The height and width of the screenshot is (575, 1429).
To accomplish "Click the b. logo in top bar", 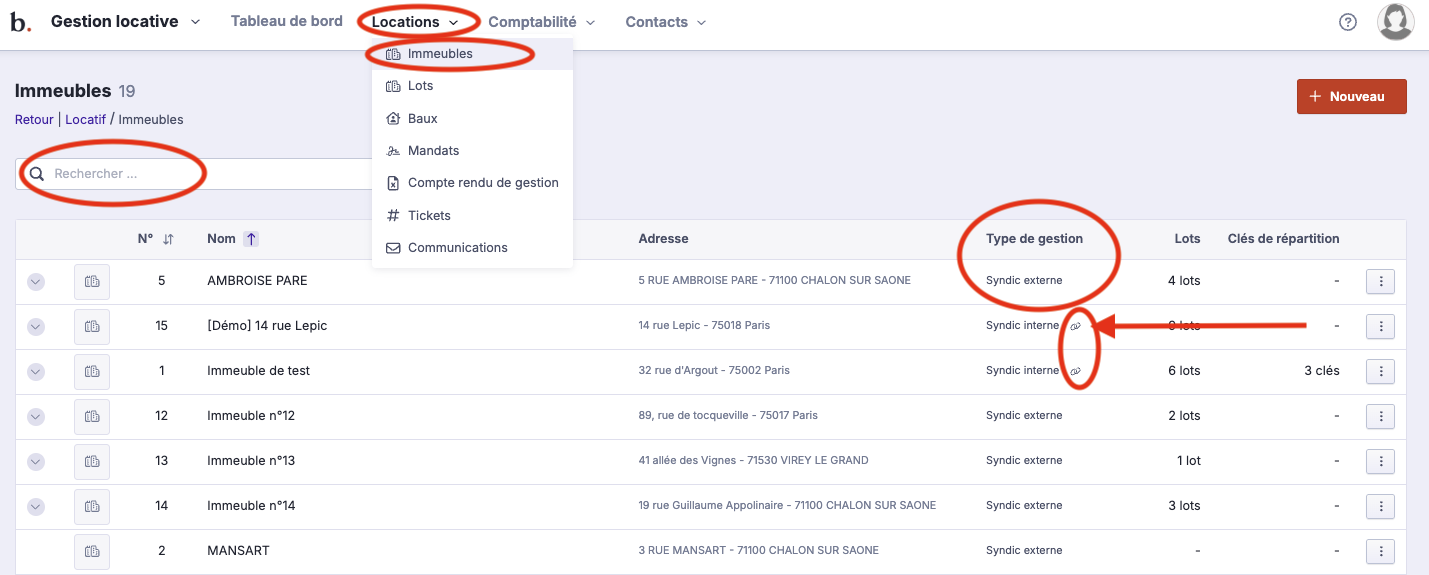I will (20, 22).
